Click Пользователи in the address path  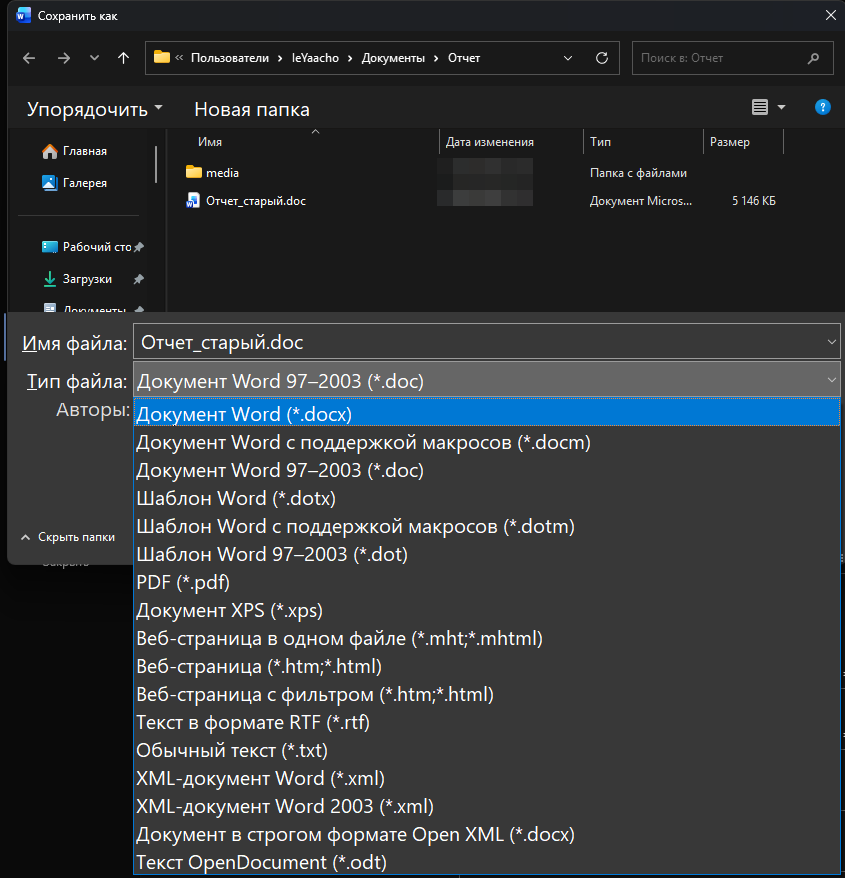click(230, 58)
